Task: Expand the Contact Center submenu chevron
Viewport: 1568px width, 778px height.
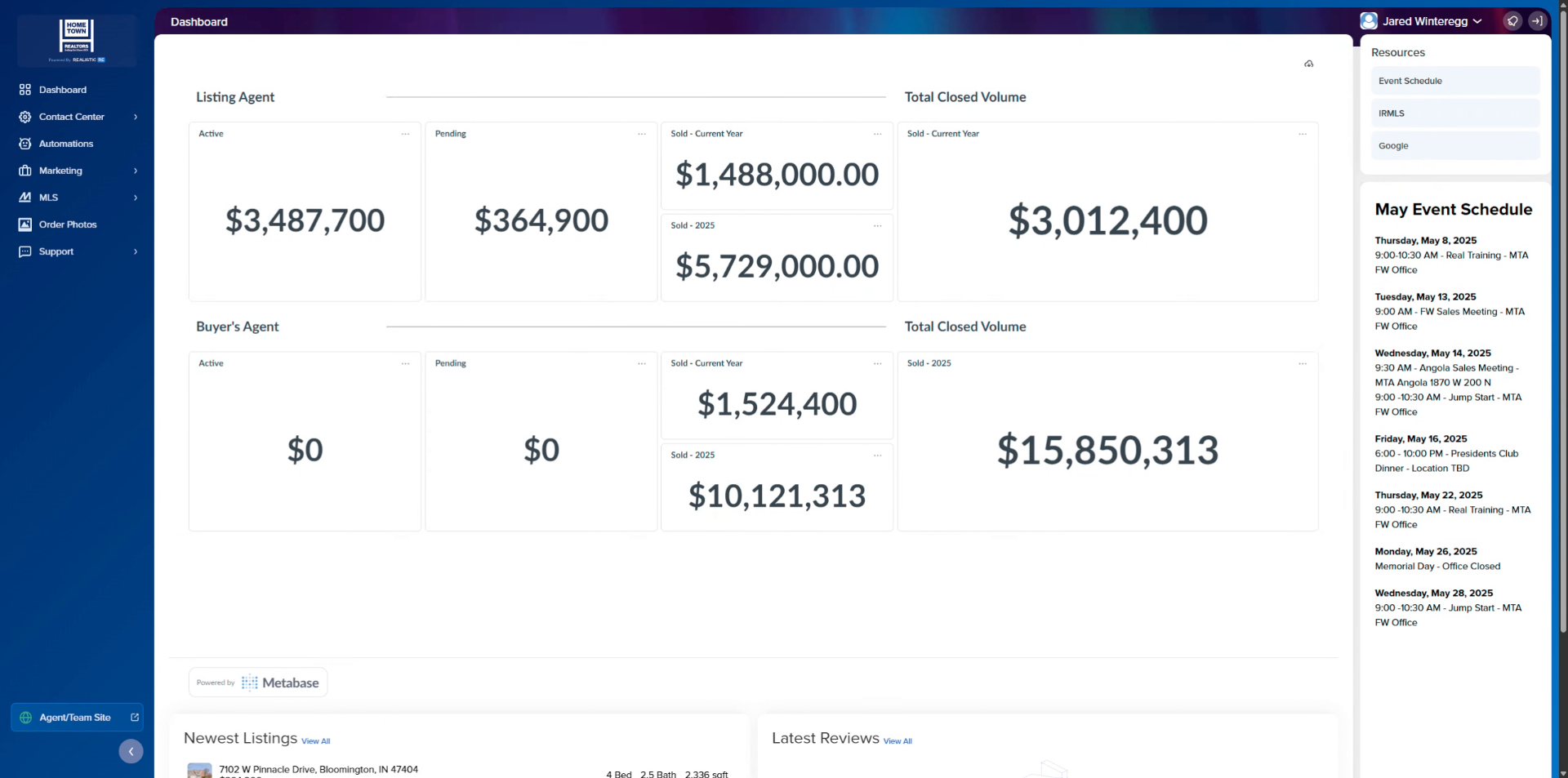Action: (x=136, y=117)
